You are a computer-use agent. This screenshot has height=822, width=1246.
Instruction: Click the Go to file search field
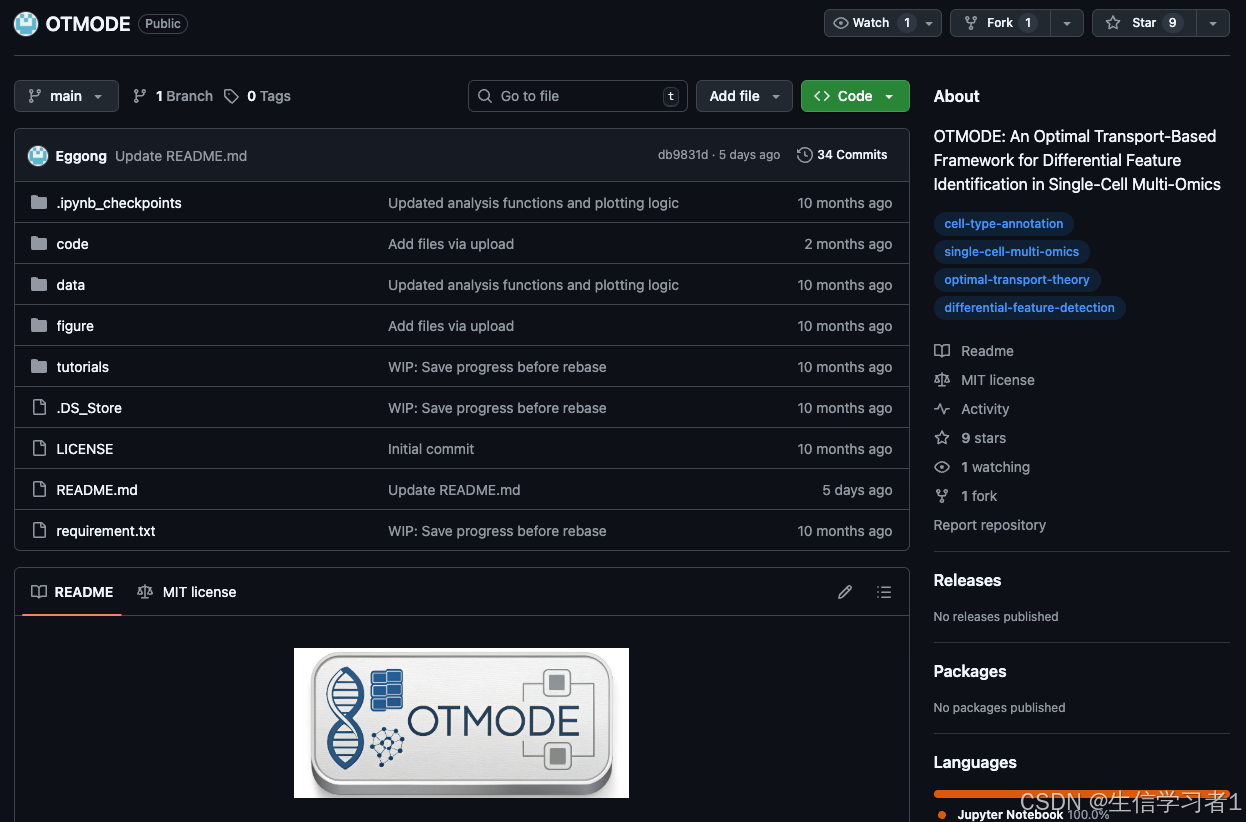pyautogui.click(x=578, y=96)
